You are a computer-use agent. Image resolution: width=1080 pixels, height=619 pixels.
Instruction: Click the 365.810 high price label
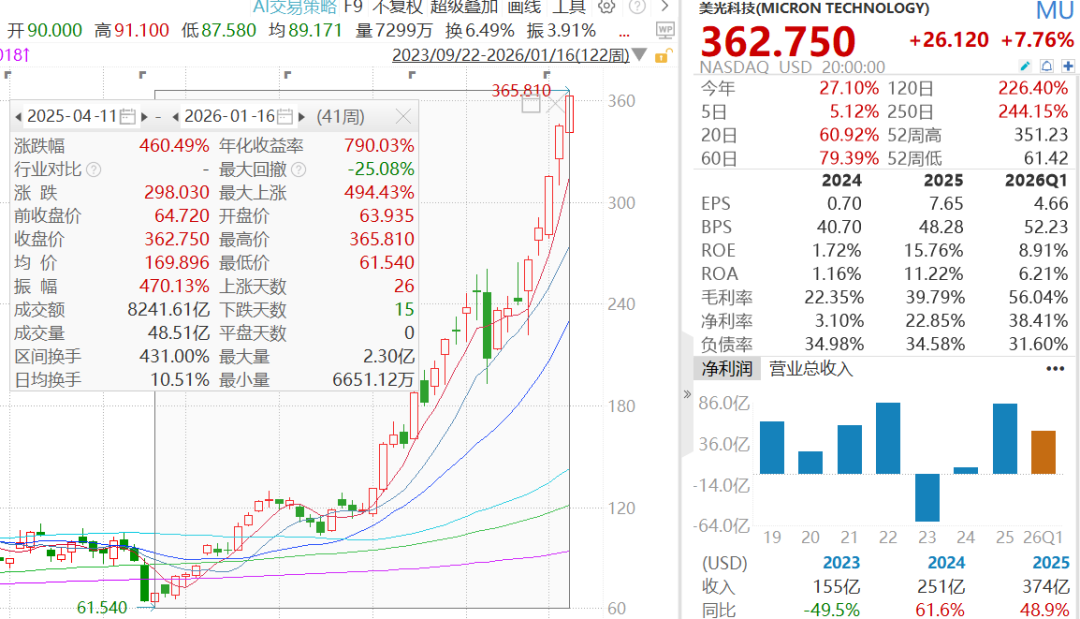pyautogui.click(x=521, y=90)
